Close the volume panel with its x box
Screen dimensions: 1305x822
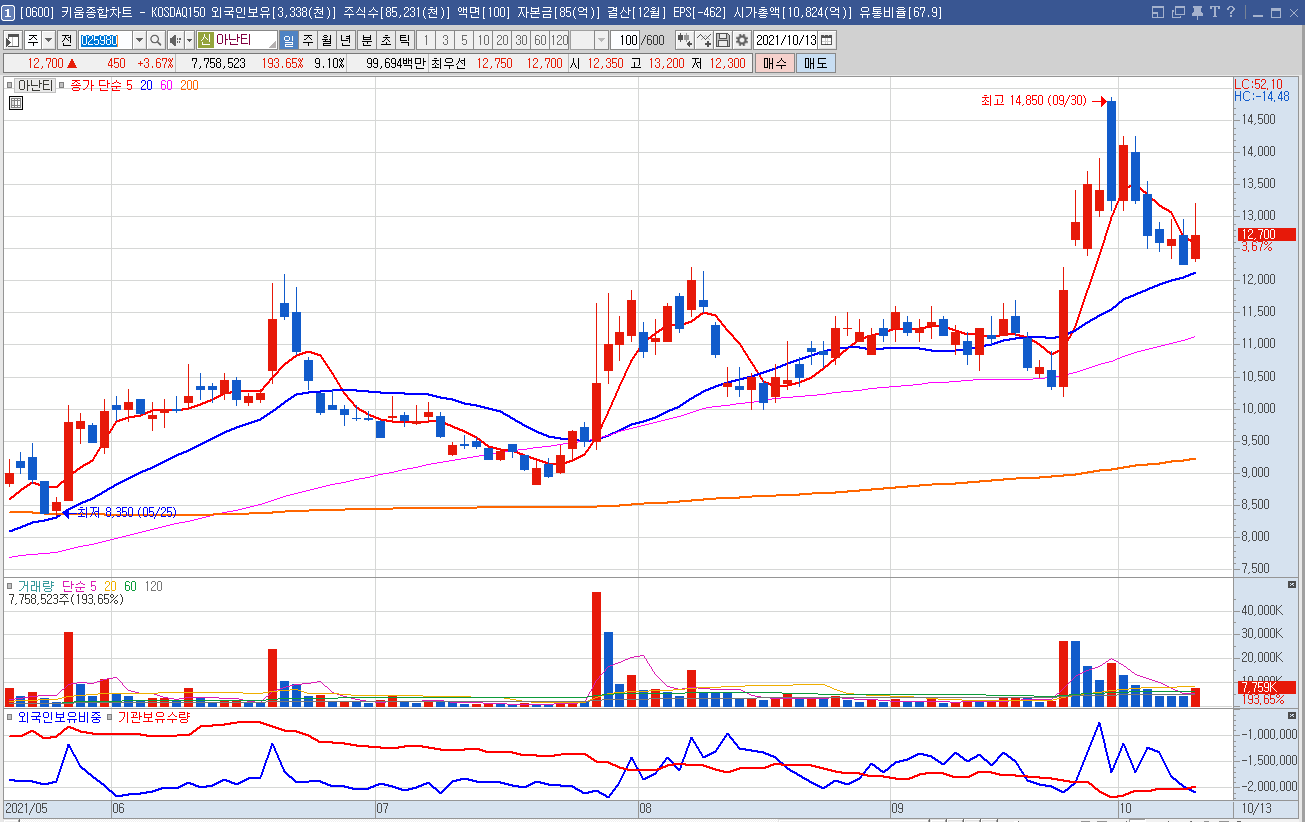click(x=1291, y=584)
